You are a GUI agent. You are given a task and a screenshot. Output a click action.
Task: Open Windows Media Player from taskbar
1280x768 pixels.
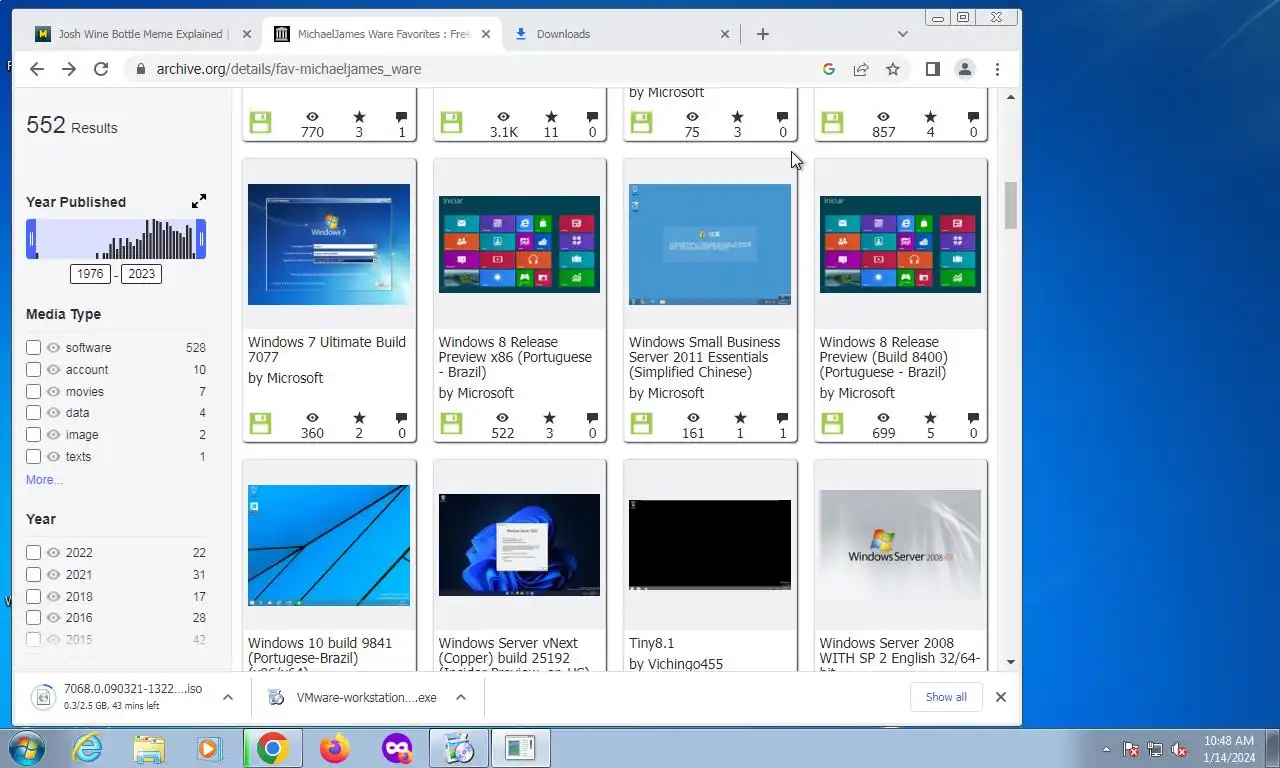[209, 748]
